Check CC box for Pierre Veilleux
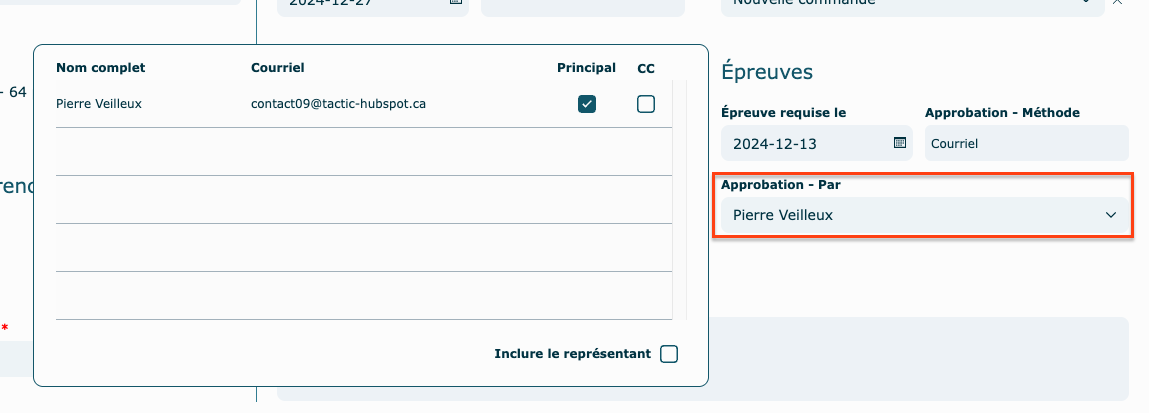The image size is (1149, 413). (x=646, y=104)
